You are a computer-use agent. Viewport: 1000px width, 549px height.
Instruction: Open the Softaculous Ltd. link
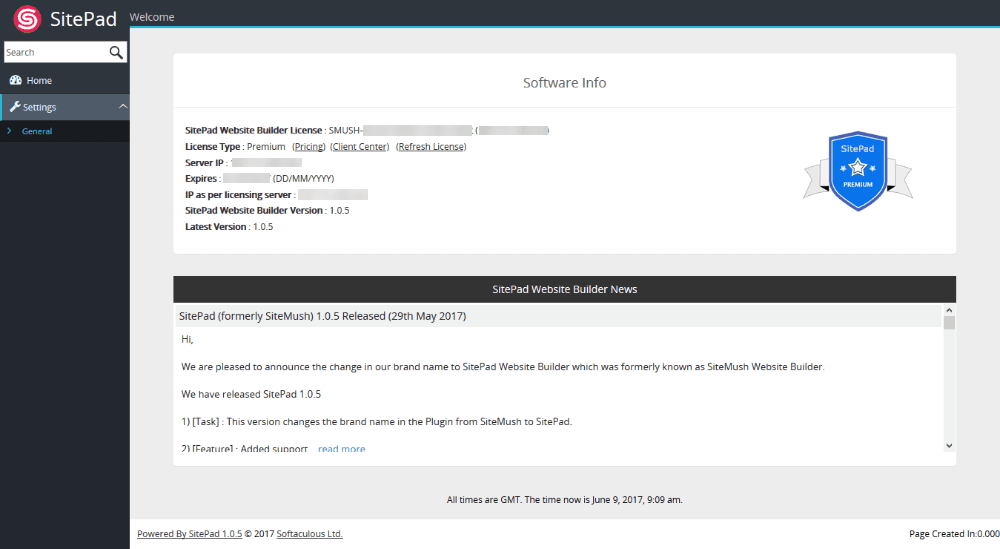click(309, 534)
